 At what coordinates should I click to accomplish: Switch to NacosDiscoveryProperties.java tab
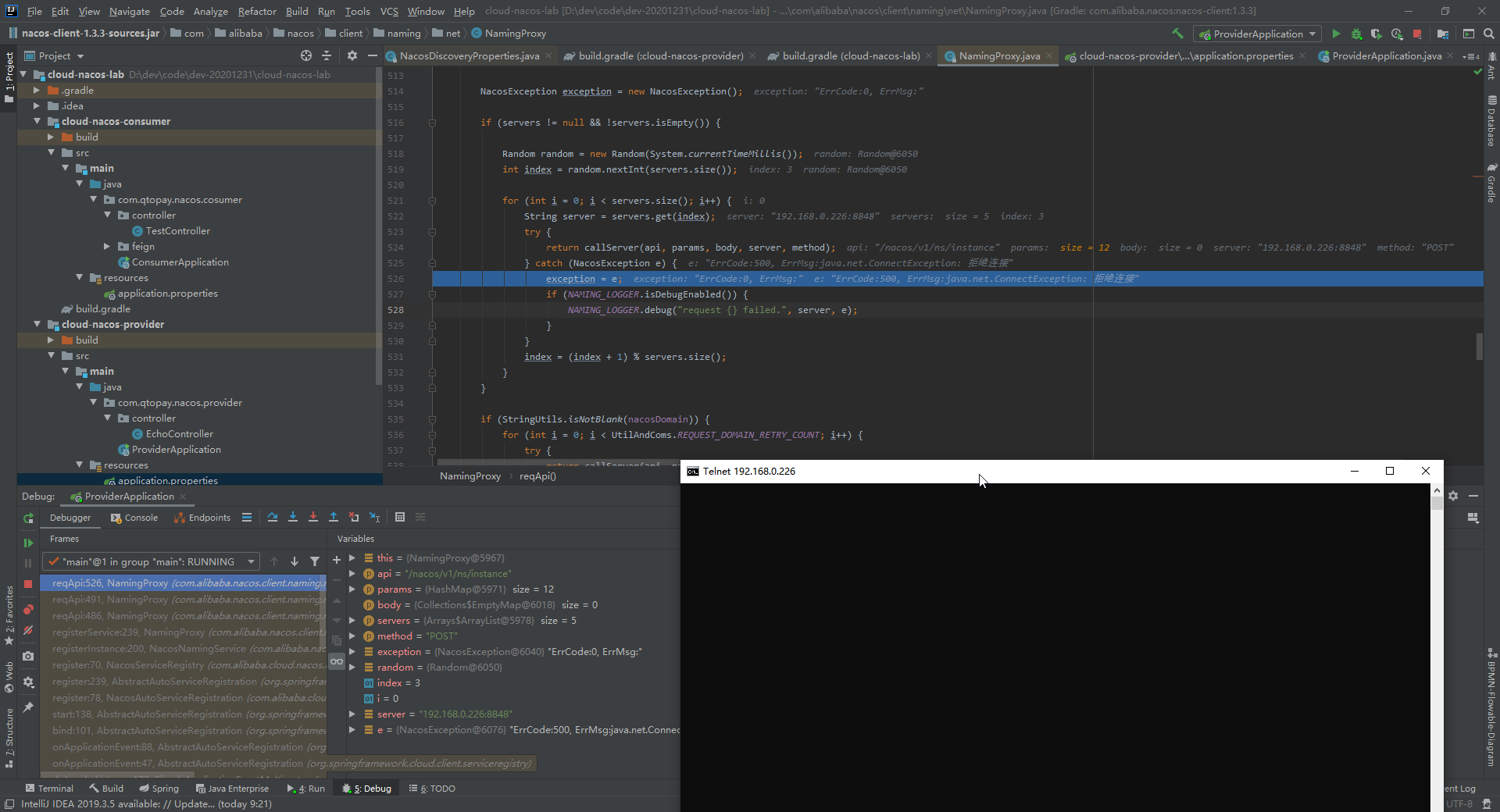[470, 55]
